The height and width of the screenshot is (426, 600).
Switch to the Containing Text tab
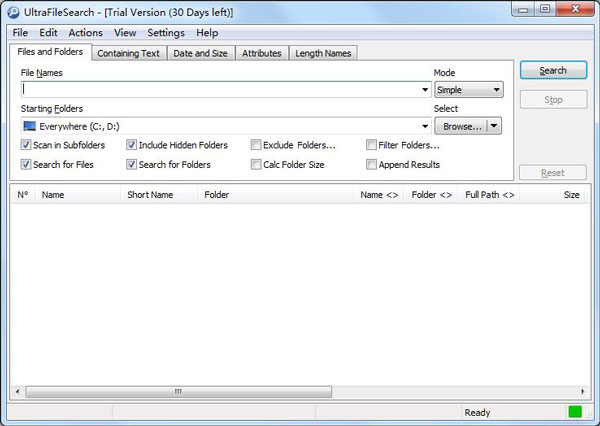click(x=129, y=53)
